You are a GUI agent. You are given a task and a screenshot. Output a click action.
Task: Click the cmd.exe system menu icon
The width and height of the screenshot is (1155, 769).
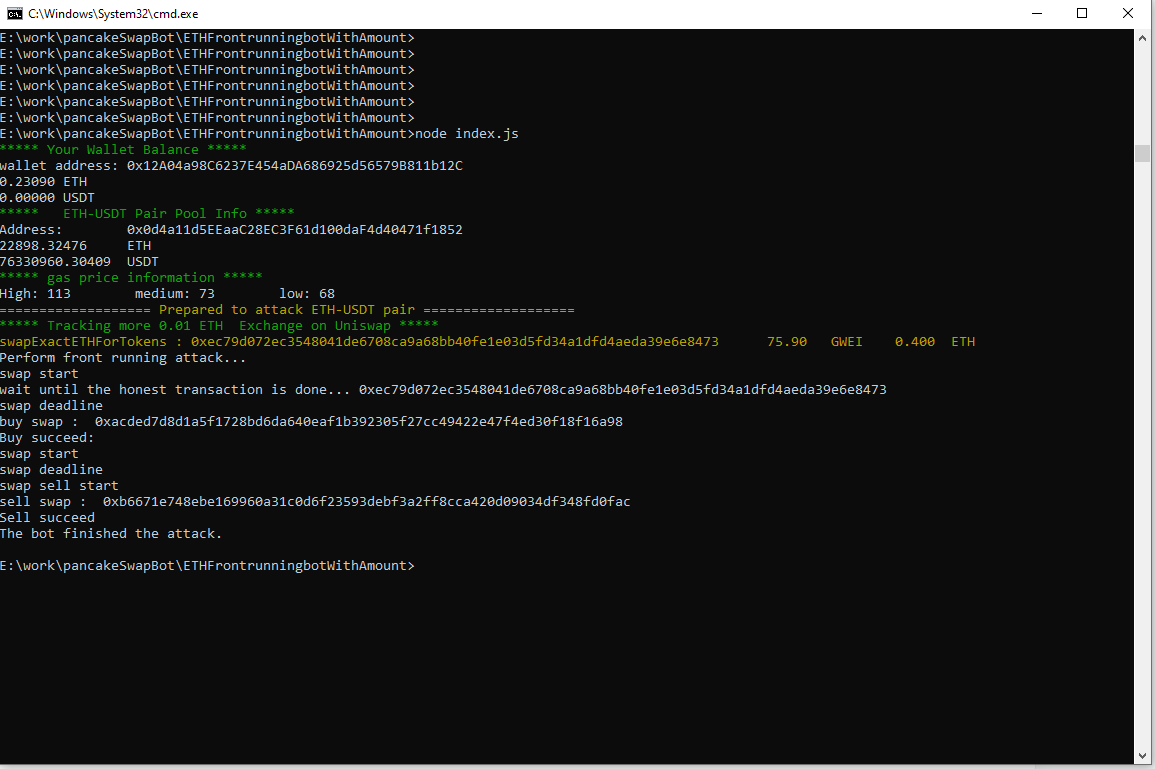(14, 14)
